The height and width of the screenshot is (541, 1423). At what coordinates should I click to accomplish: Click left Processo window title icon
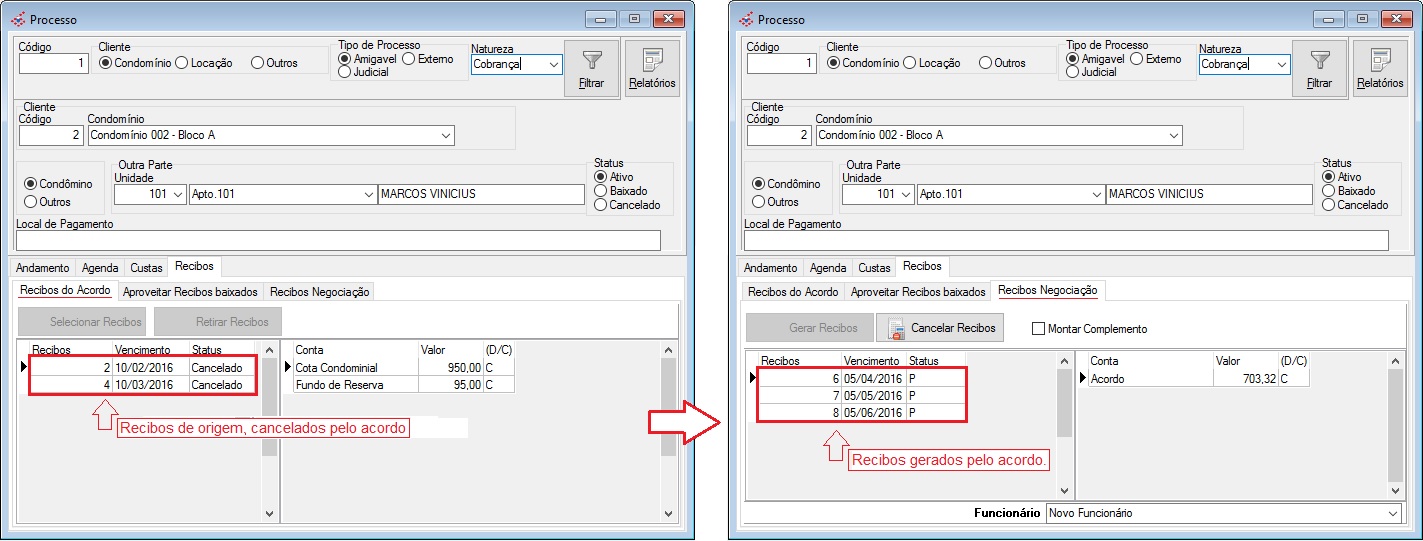(17, 19)
